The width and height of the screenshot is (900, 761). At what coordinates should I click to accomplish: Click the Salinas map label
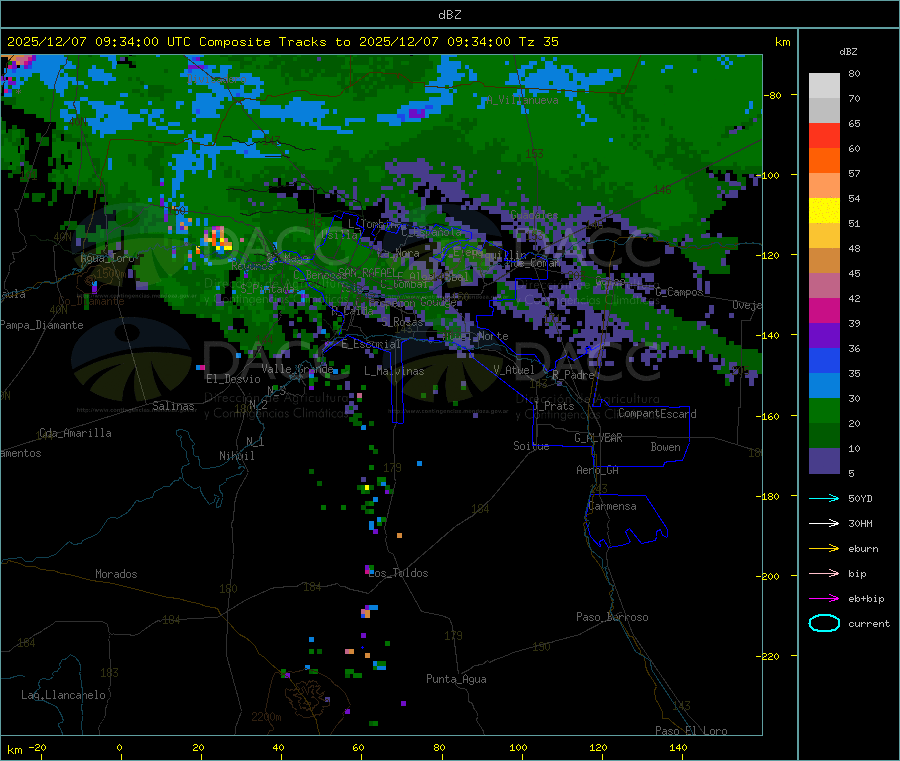point(173,406)
